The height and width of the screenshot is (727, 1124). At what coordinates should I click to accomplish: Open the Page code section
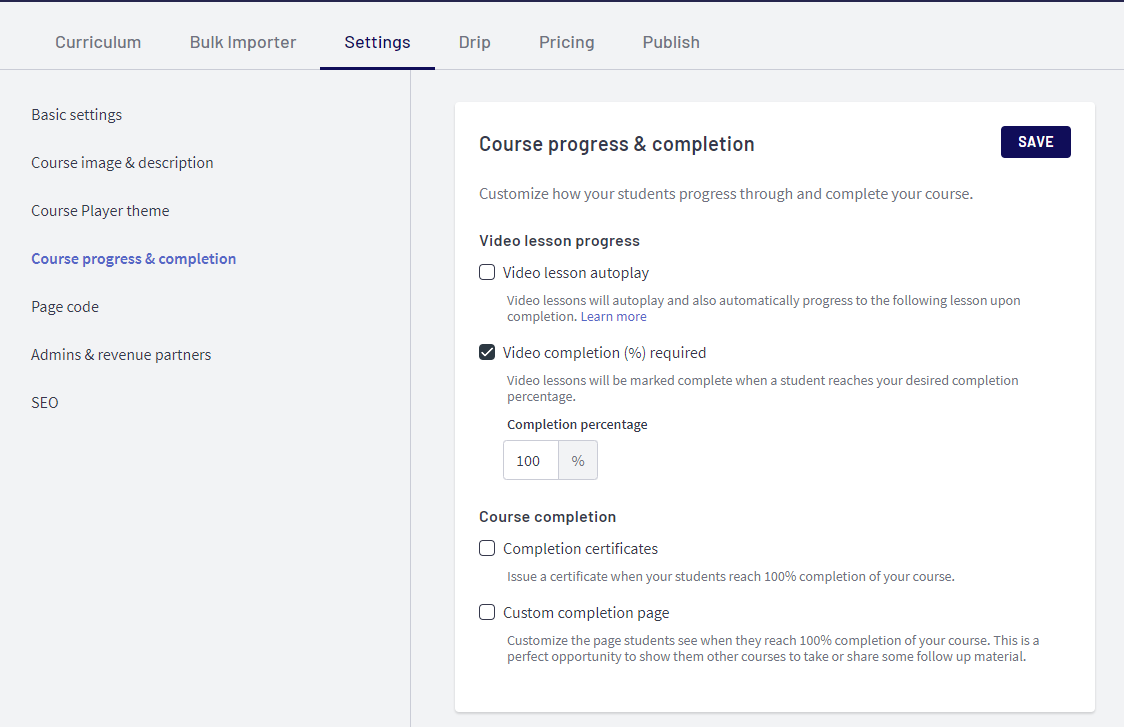click(x=65, y=306)
